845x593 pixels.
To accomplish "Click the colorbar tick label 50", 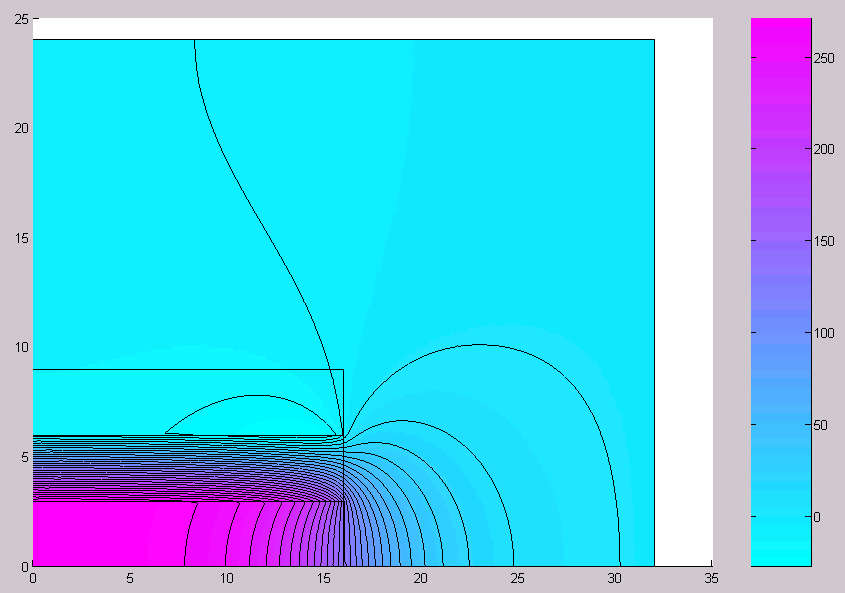I will tap(820, 425).
